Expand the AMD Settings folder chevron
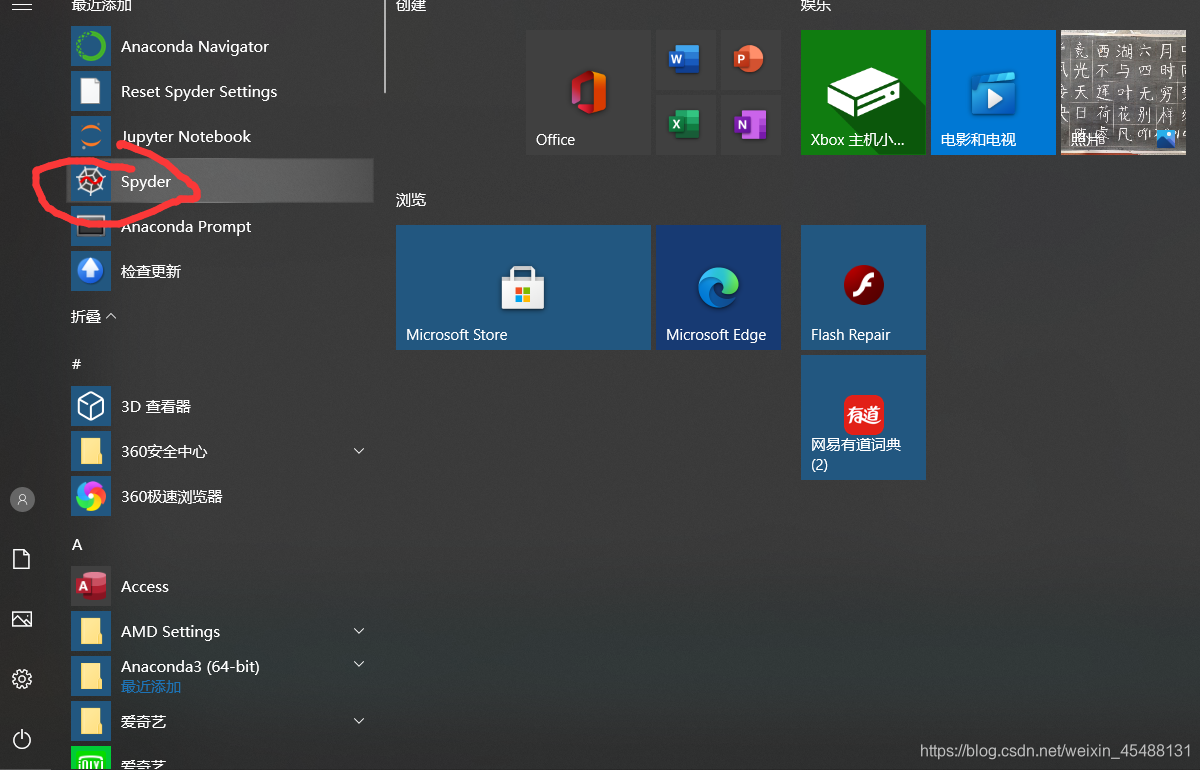This screenshot has height=770, width=1200. 359,631
